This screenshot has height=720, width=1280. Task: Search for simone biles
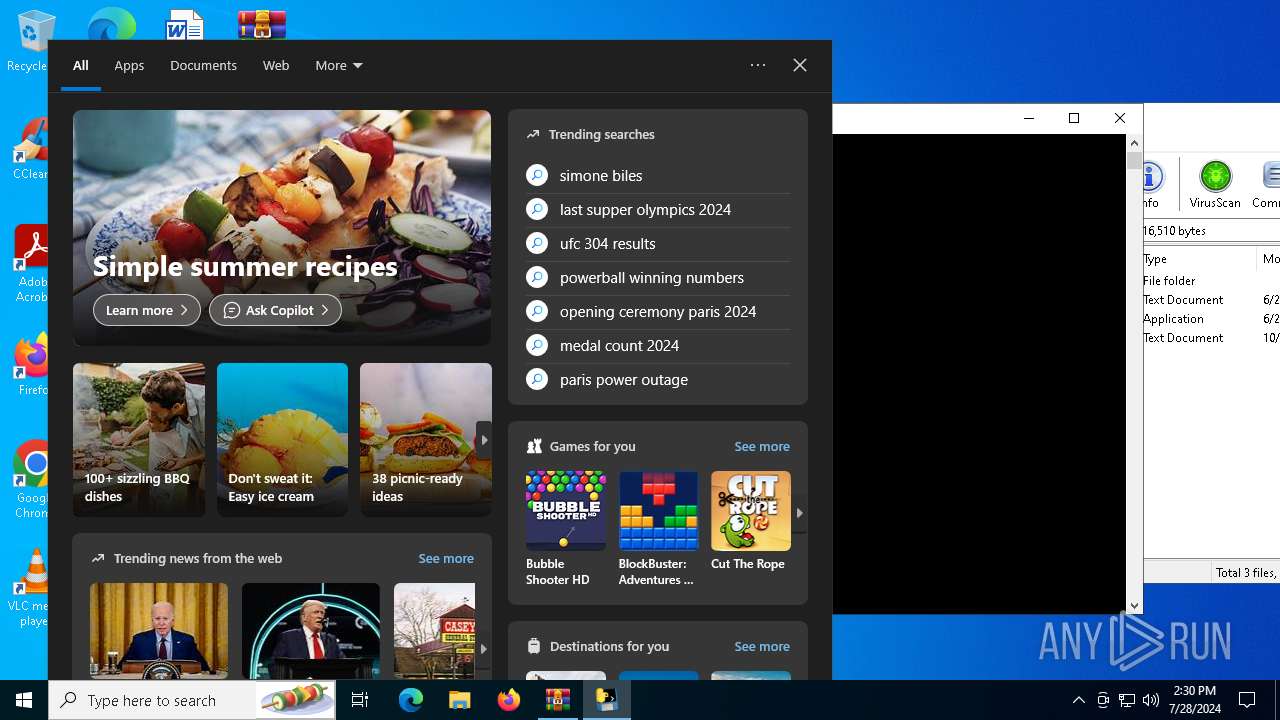657,175
